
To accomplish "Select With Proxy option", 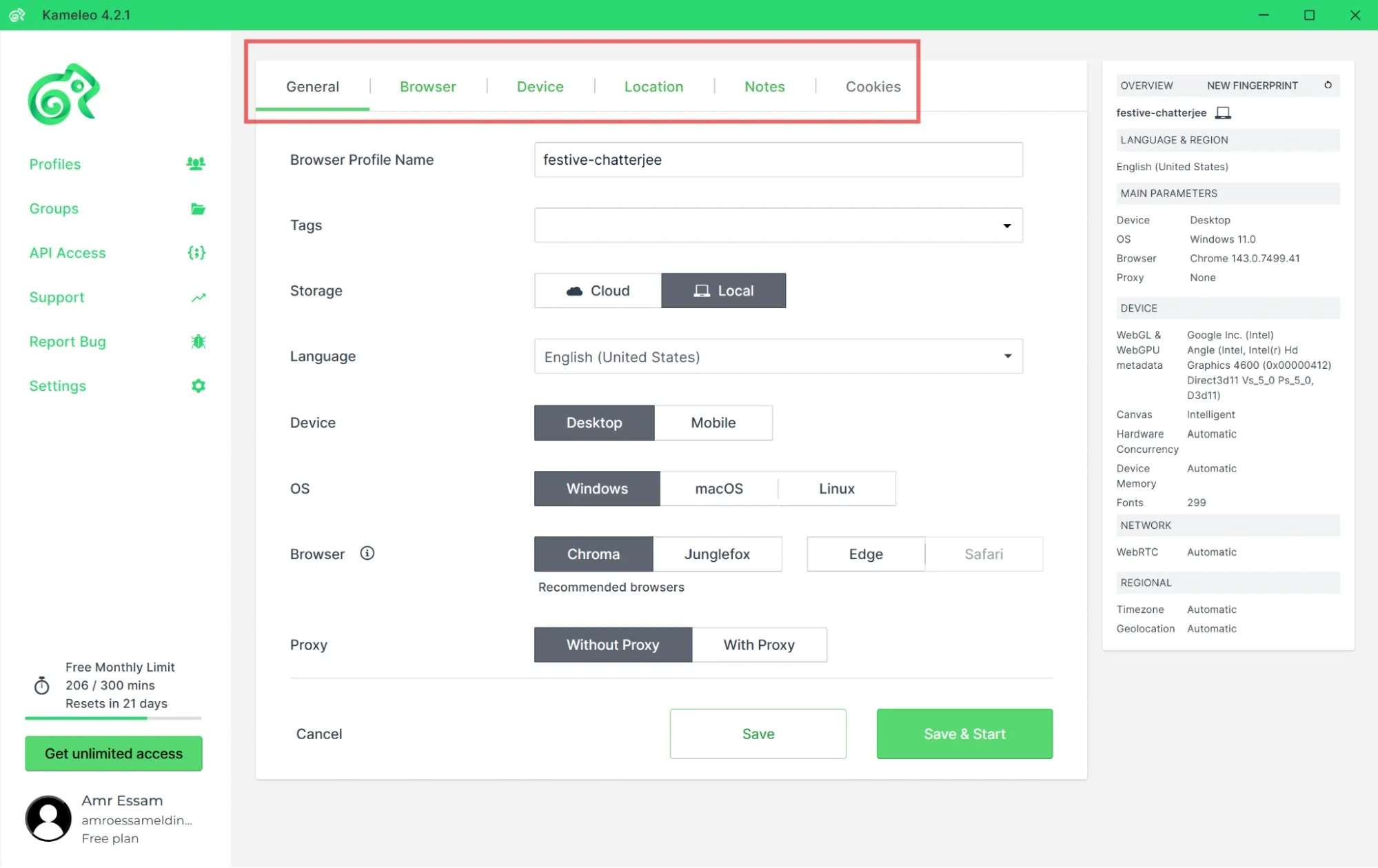I will [759, 645].
